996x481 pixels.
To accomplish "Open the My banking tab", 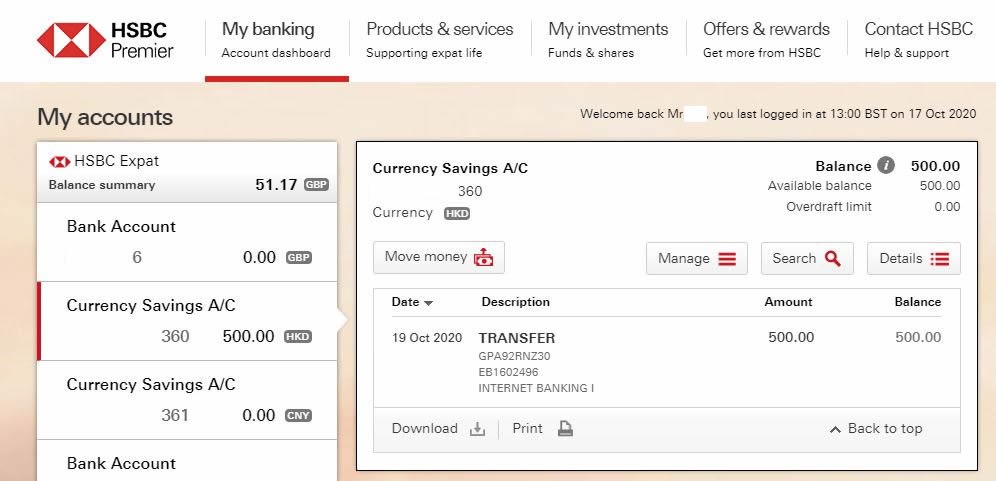I will [x=276, y=40].
